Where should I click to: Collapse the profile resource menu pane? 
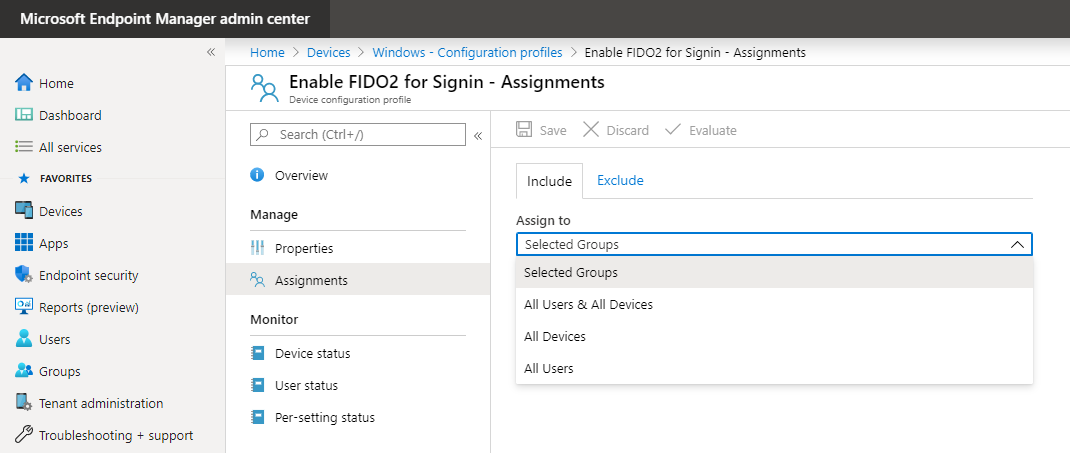tap(478, 135)
